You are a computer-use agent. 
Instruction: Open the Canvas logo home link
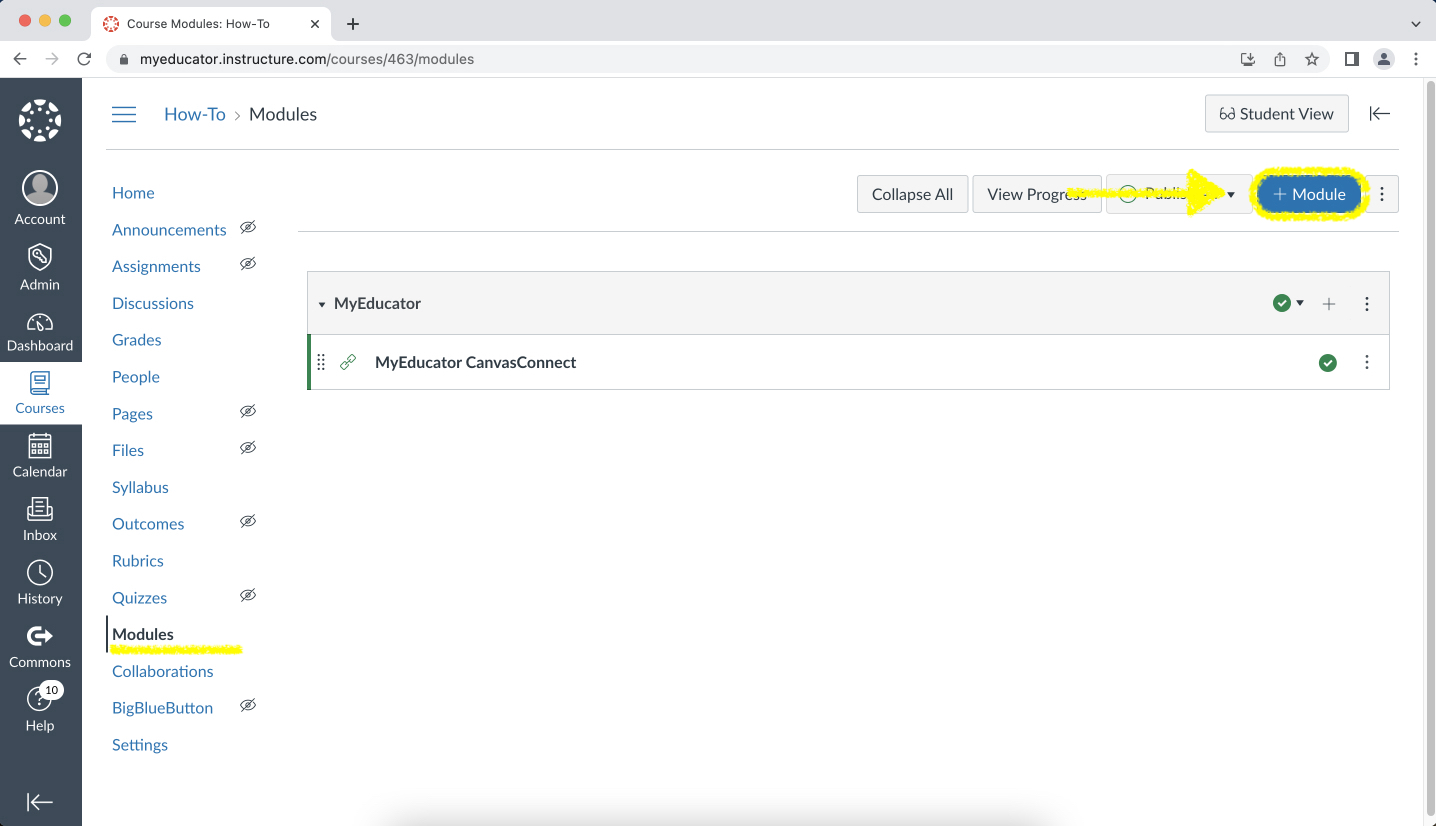(x=40, y=120)
